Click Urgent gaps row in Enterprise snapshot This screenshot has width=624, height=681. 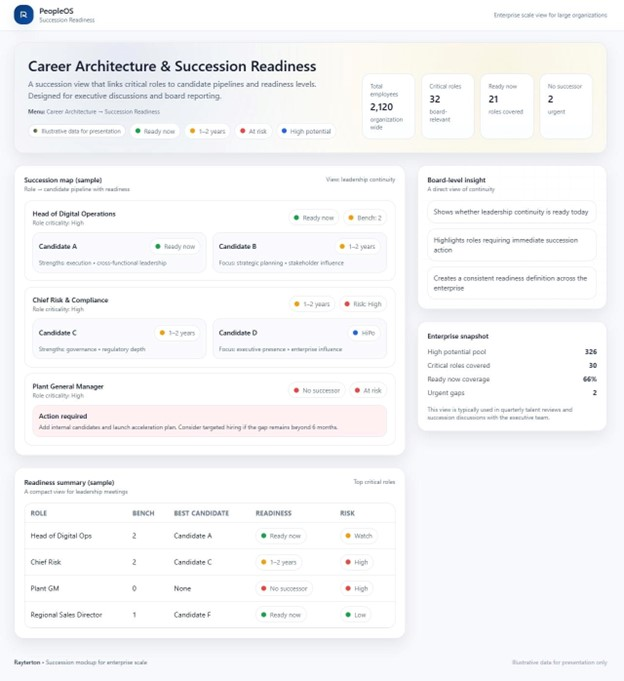tap(512, 393)
